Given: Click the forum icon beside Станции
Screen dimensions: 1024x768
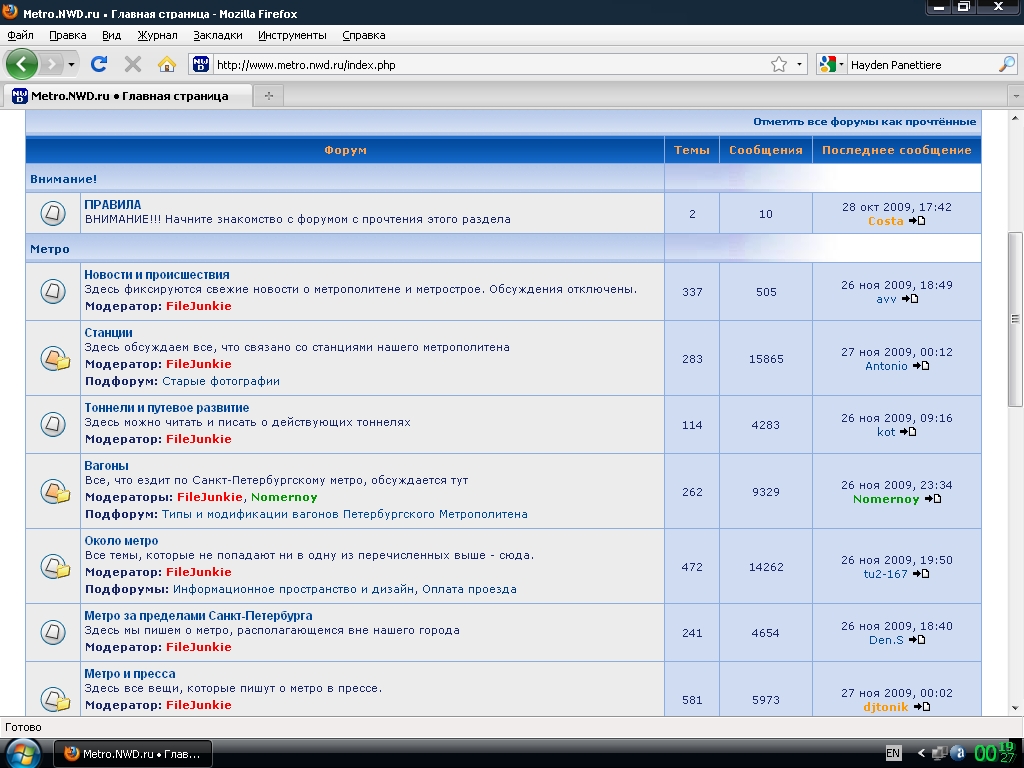Looking at the screenshot, I should tap(53, 358).
